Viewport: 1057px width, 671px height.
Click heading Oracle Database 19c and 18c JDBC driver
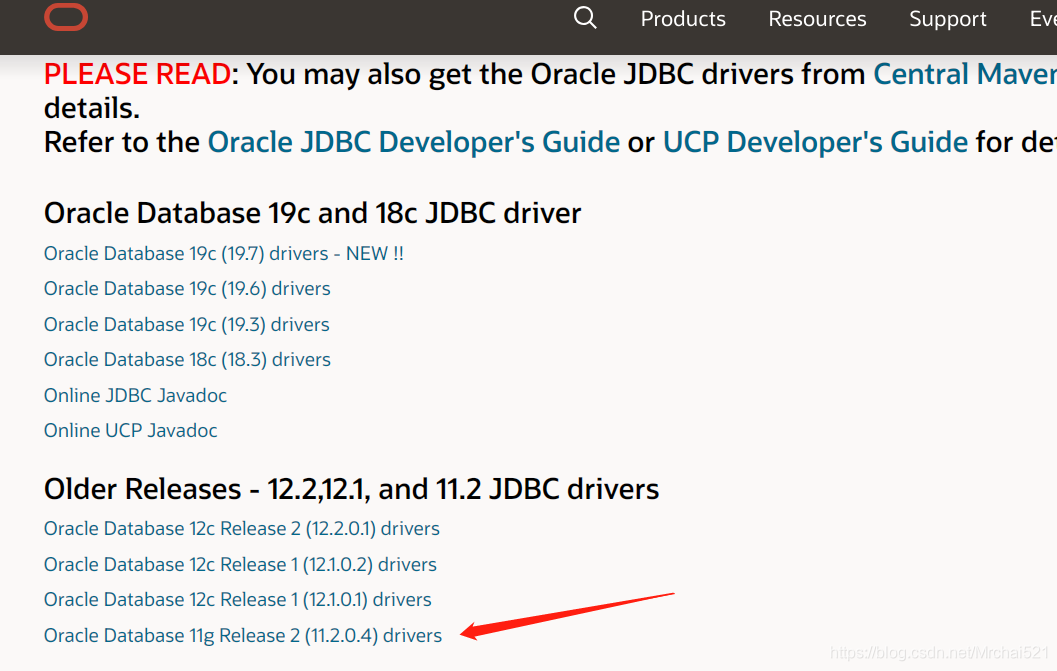click(313, 213)
